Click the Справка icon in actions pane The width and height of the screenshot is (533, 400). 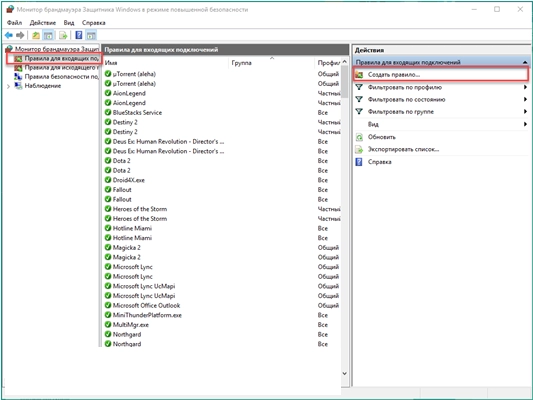click(359, 162)
